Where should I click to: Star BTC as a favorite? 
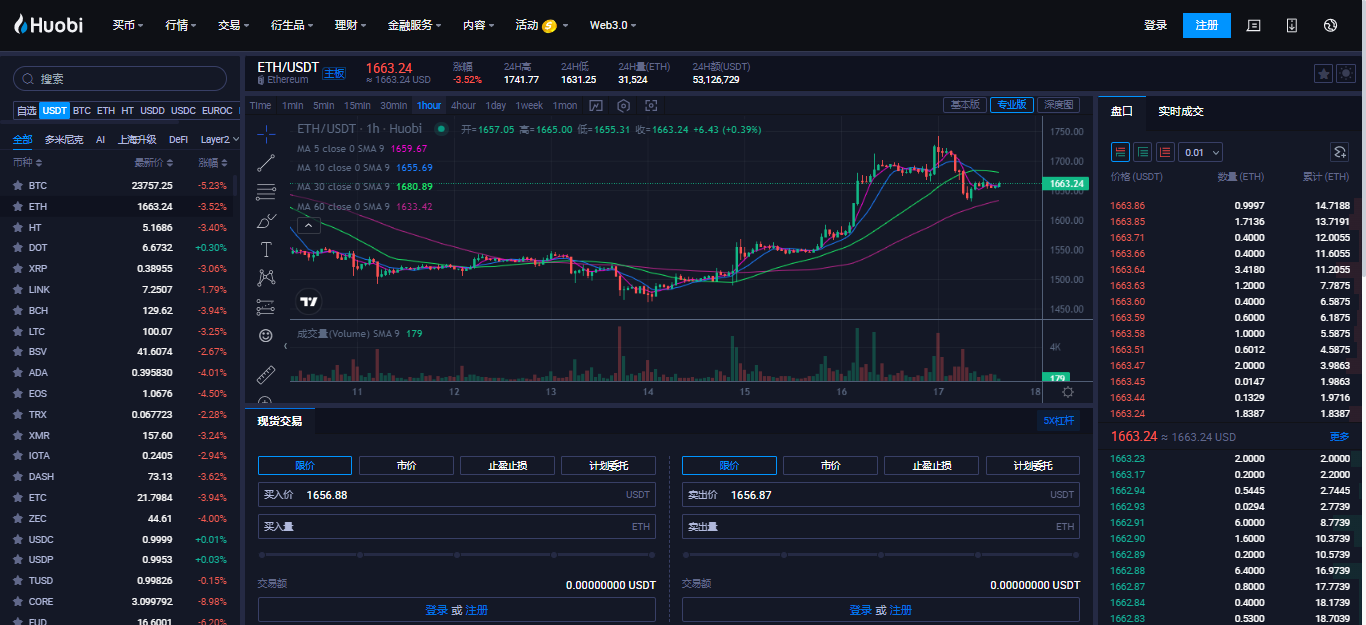(17, 186)
